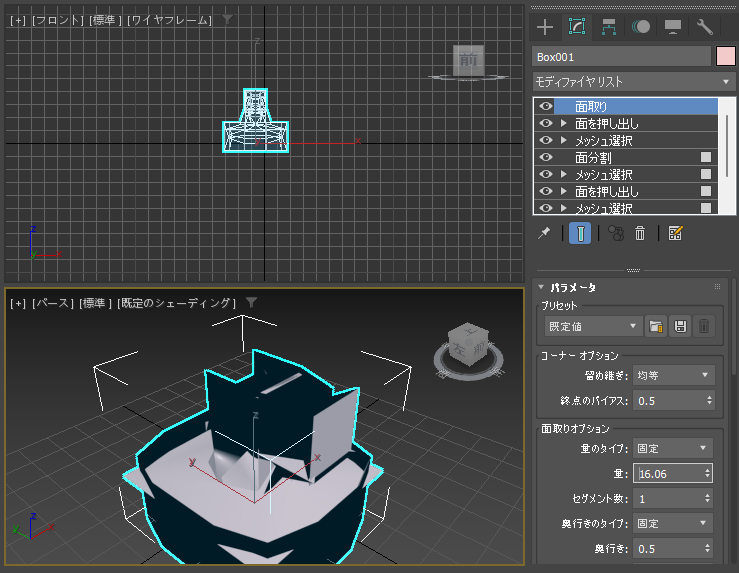This screenshot has height=573, width=739.
Task: Switch to the Modify panel tab icon
Action: click(577, 27)
